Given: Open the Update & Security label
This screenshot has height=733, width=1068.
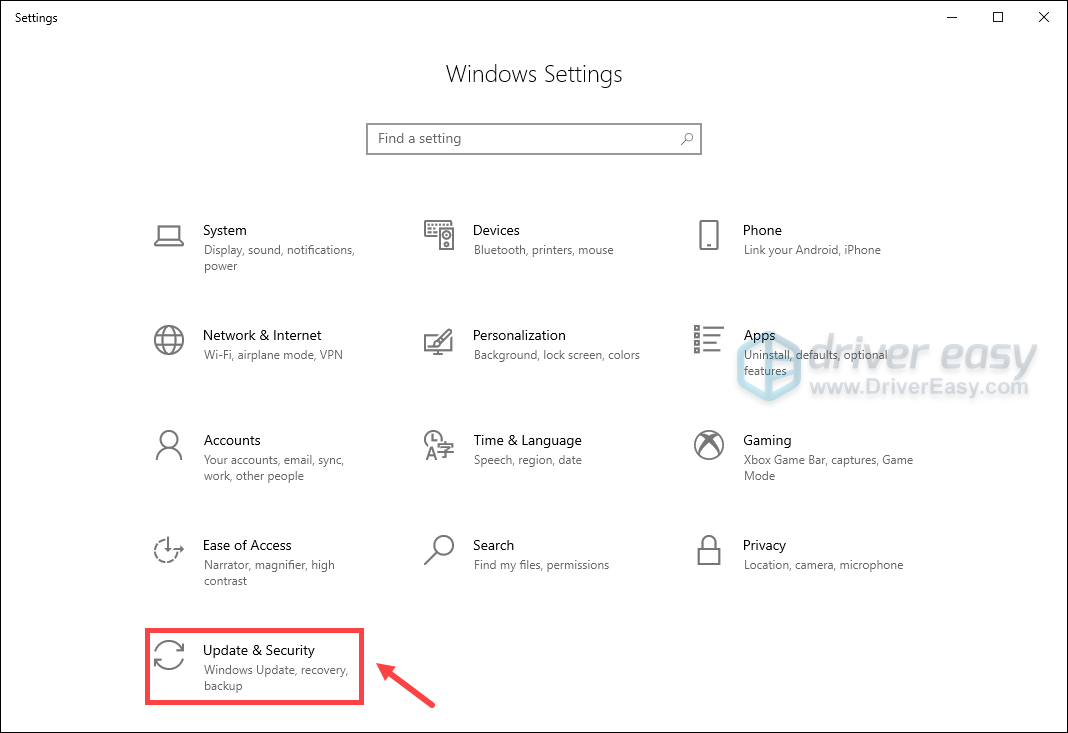Looking at the screenshot, I should tap(259, 651).
